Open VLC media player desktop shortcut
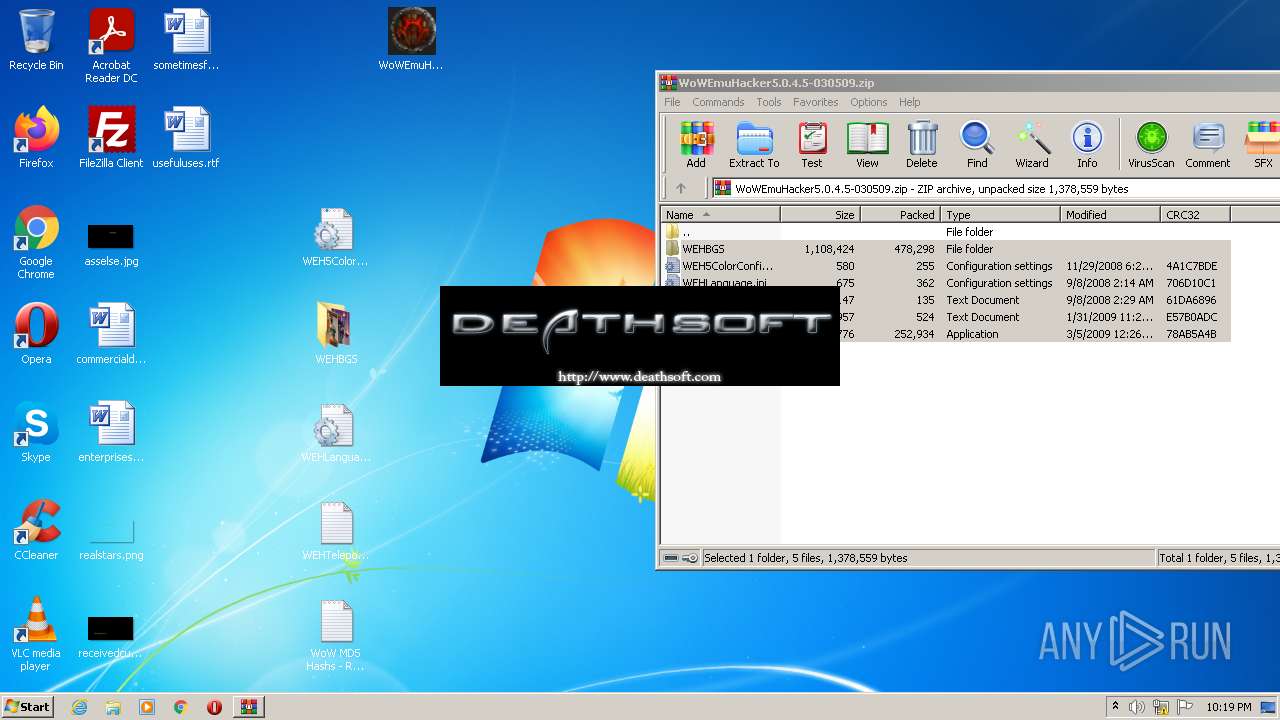1280x720 pixels. click(x=36, y=635)
